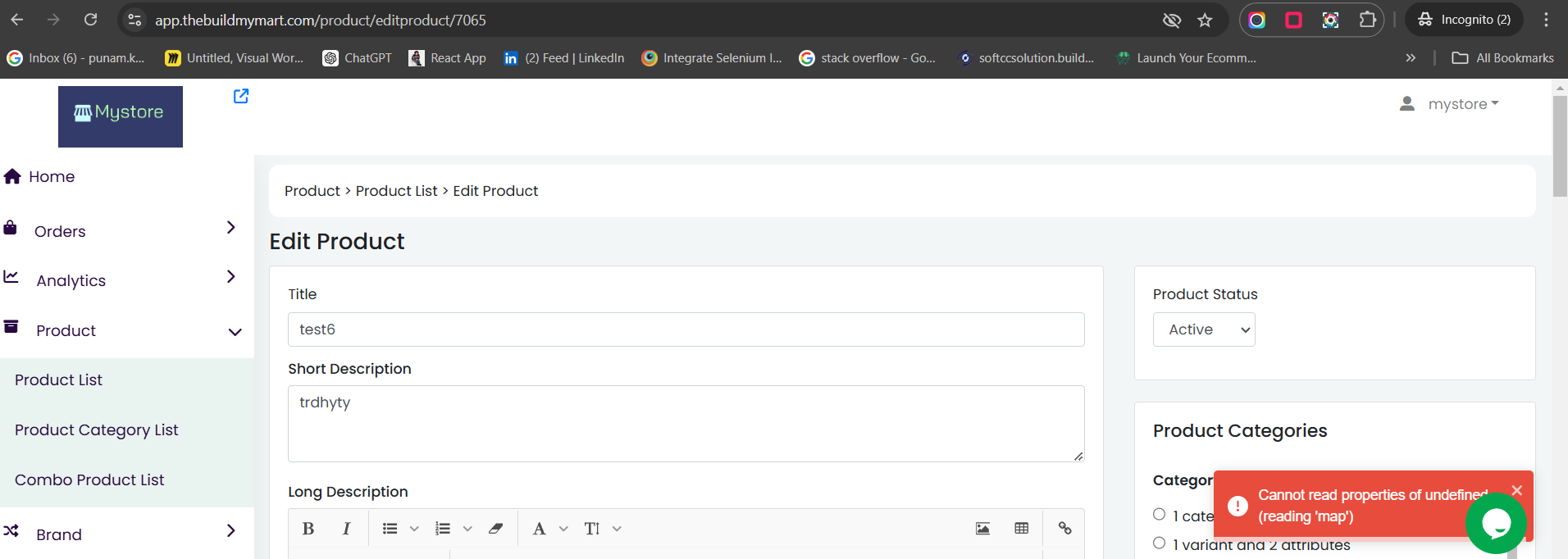Insert image in long description editor
The width and height of the screenshot is (1568, 559).
click(x=982, y=529)
